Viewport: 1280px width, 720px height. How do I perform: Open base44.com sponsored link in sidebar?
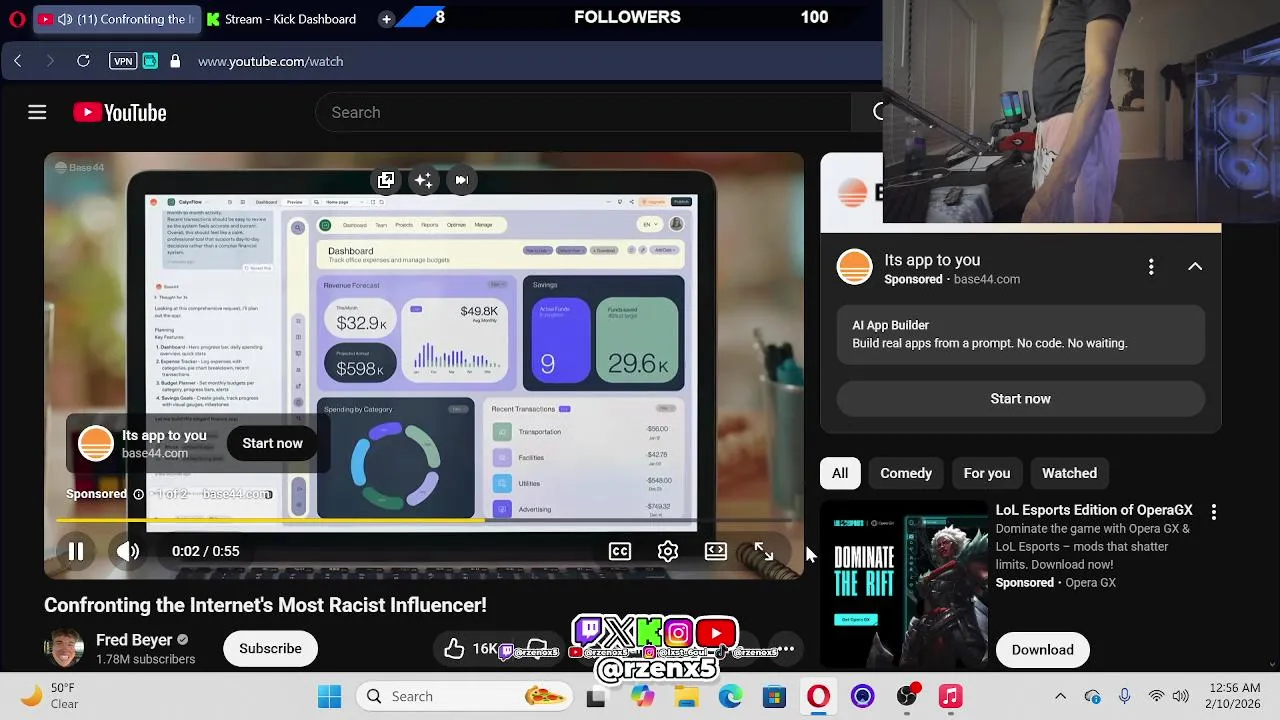click(987, 279)
